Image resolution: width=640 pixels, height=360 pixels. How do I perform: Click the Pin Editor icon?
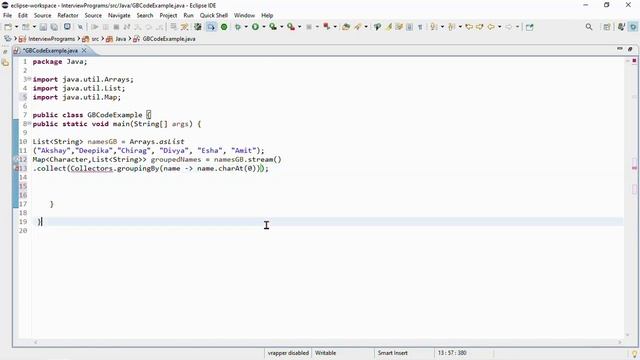pyautogui.click(x=529, y=27)
